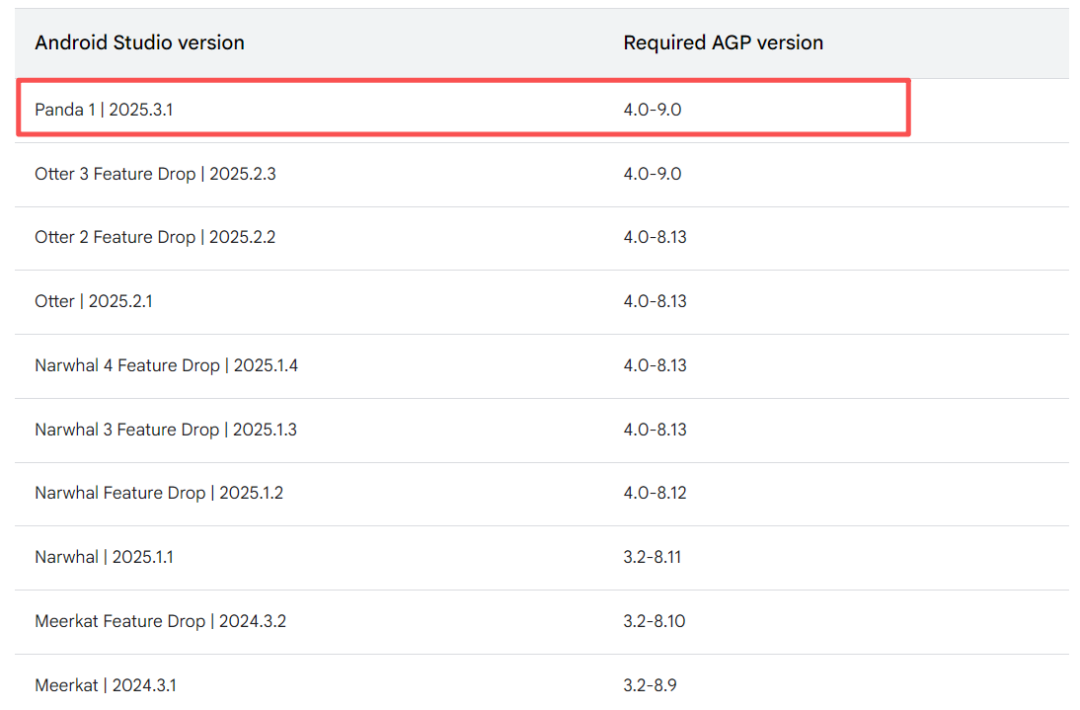The width and height of the screenshot is (1080, 710).
Task: Click the 'Android Studio version' column header
Action: tap(139, 43)
